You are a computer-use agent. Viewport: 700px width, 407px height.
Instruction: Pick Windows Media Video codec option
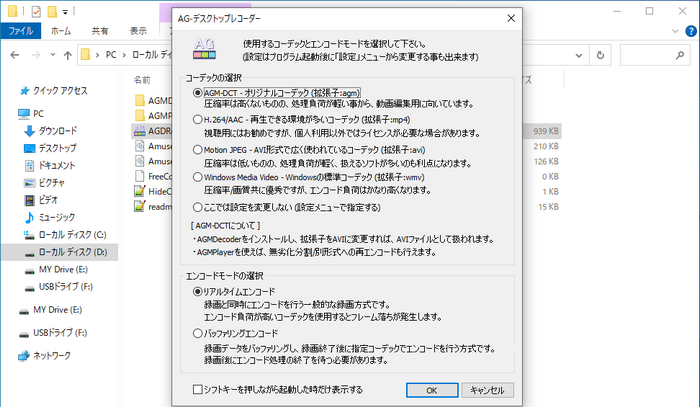pos(197,177)
